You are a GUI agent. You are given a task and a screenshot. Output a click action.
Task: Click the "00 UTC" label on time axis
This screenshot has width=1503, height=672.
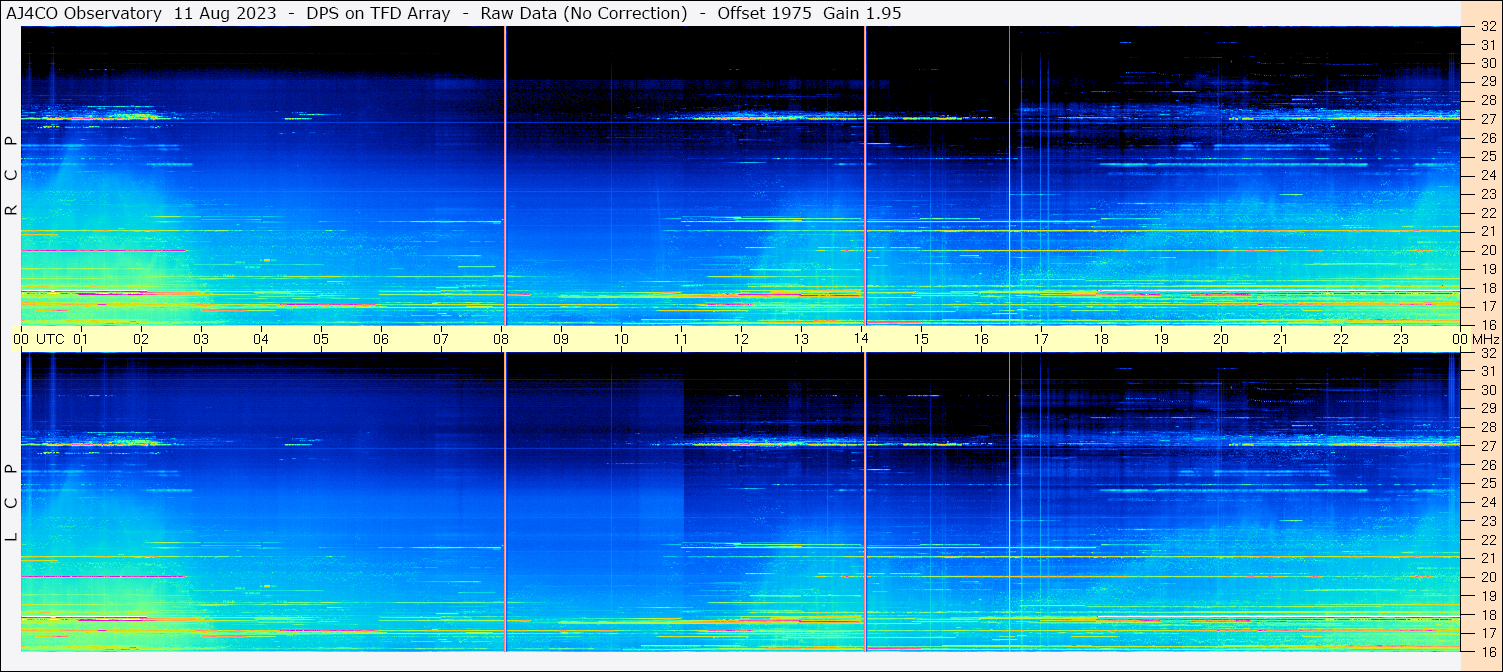[x=38, y=339]
